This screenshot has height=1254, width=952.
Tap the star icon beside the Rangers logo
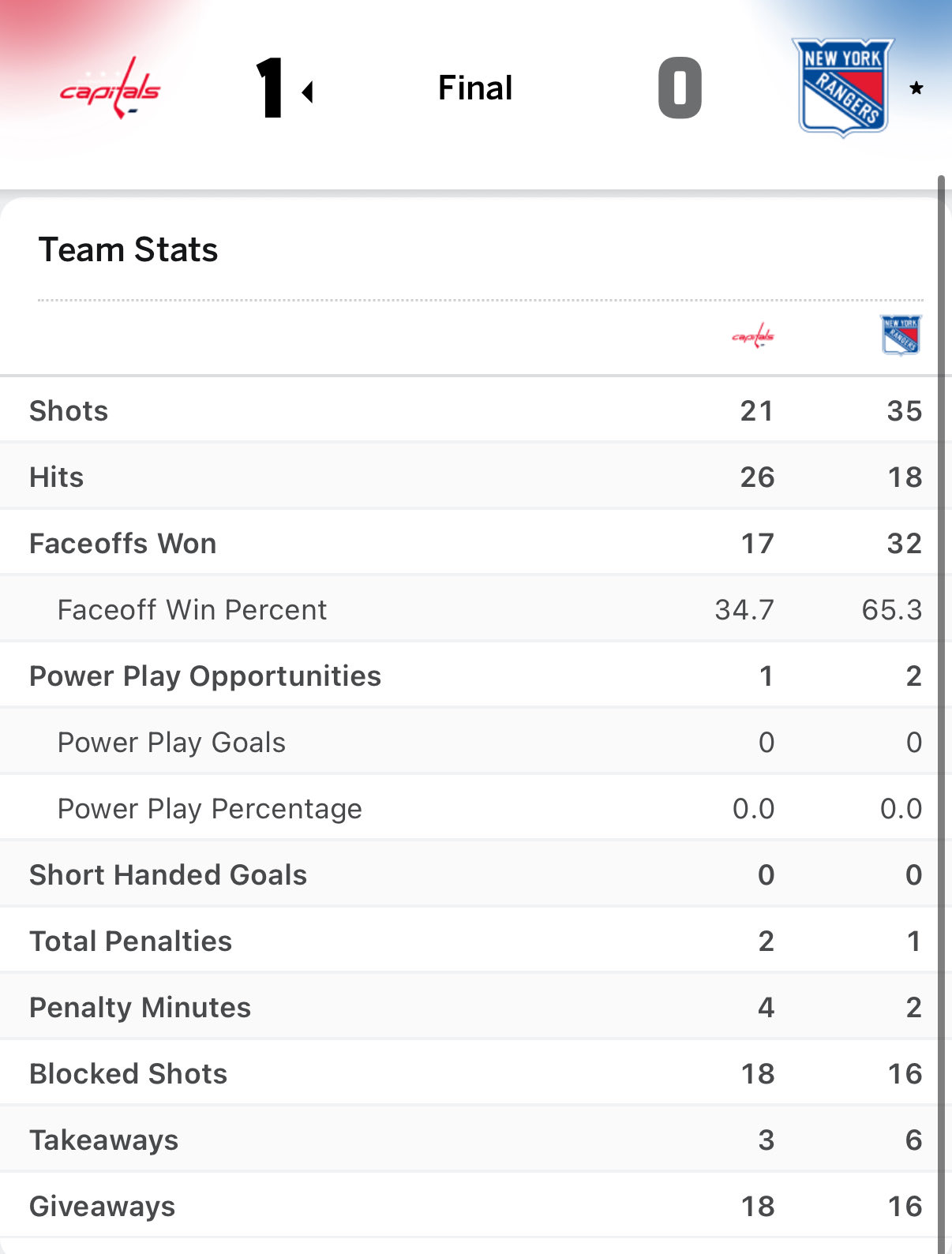(916, 88)
